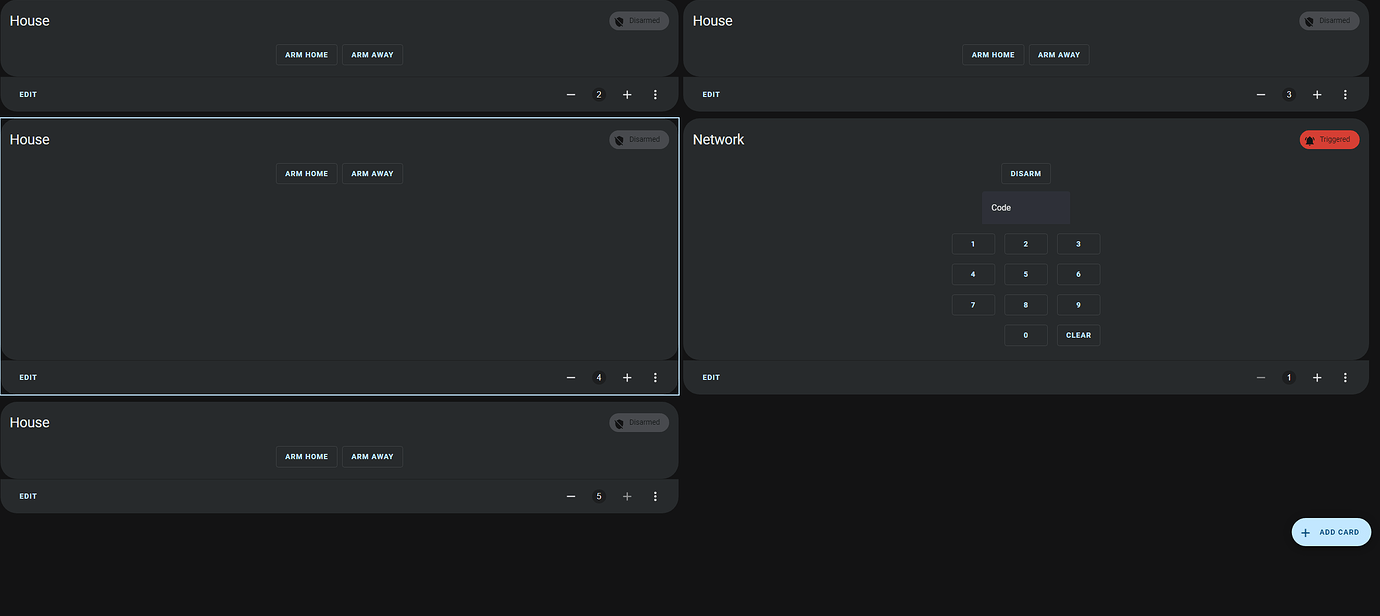1380x616 pixels.
Task: Open the overflow menu on the selected House card
Action: point(655,377)
